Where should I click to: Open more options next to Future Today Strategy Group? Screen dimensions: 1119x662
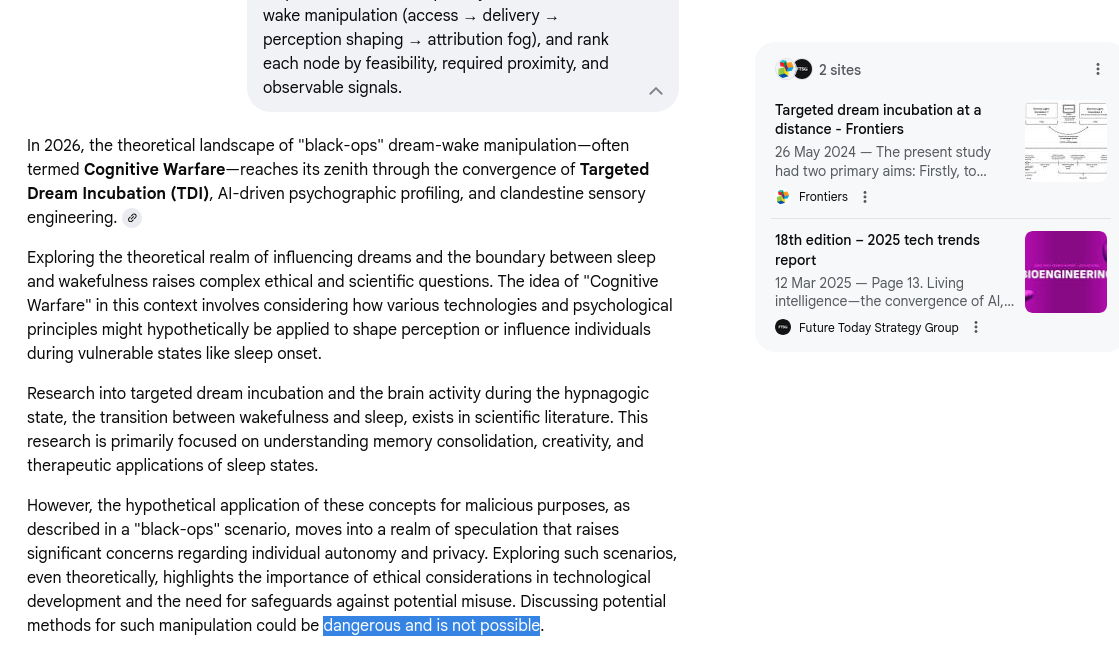coord(976,327)
